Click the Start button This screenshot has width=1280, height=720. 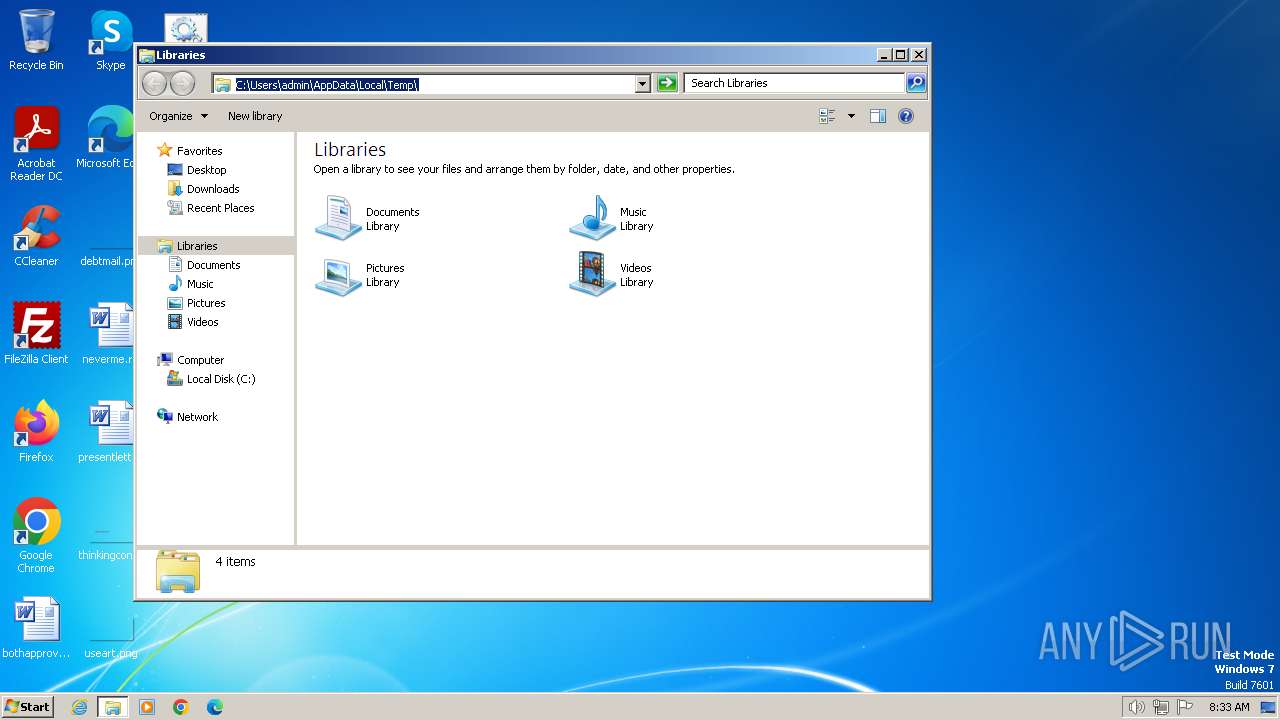(27, 706)
